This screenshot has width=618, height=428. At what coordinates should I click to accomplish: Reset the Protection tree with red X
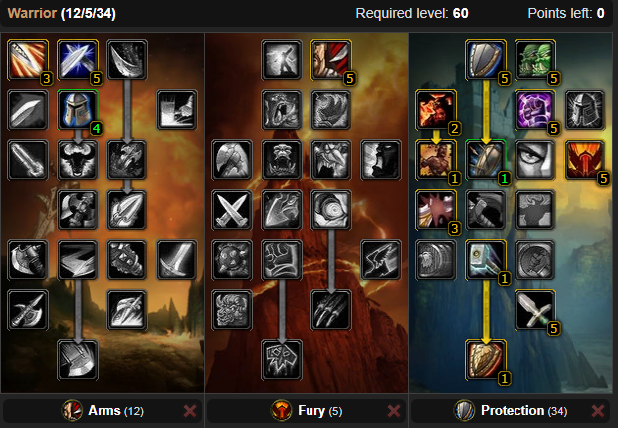(x=598, y=411)
